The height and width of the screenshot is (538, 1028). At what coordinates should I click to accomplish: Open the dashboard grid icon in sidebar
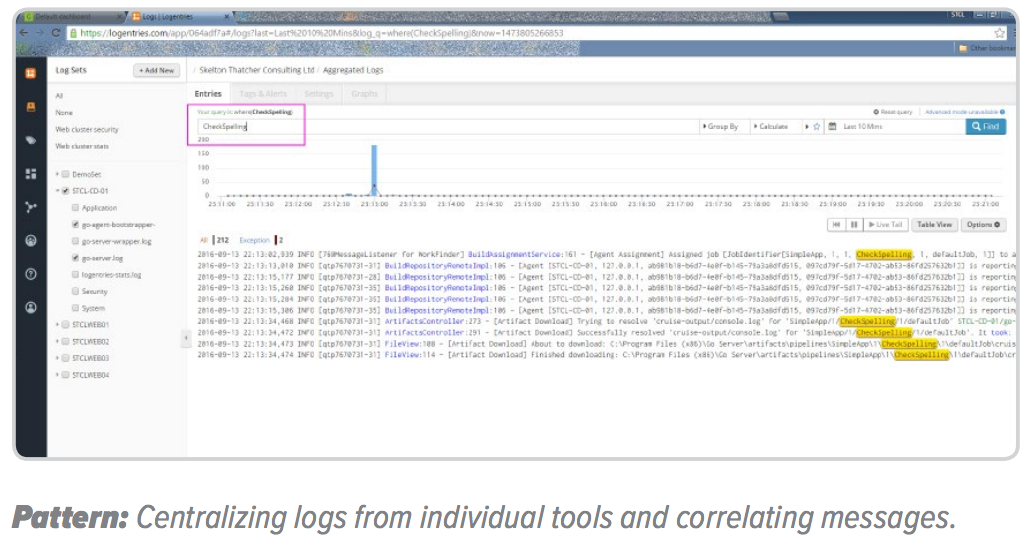coord(31,174)
